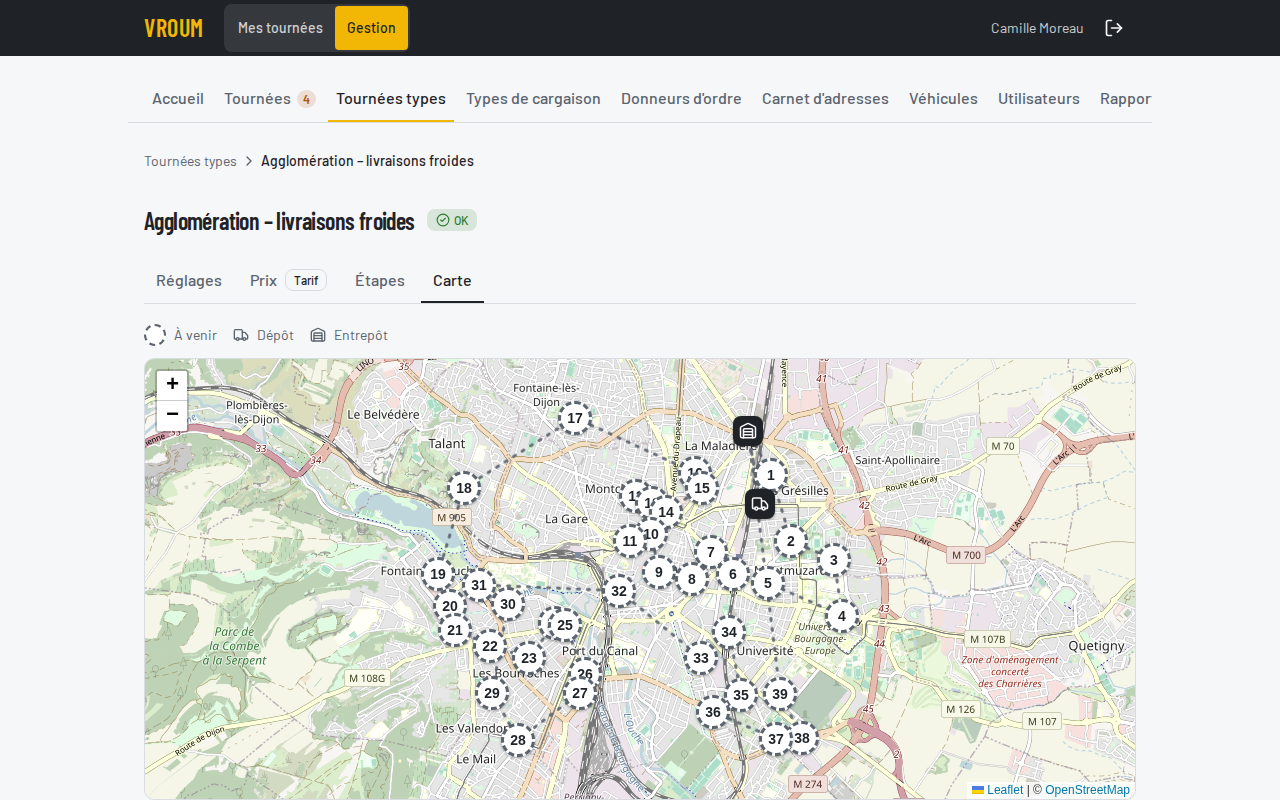Image resolution: width=1280 pixels, height=800 pixels.
Task: Click the Entrepôt legend label
Action: (361, 335)
